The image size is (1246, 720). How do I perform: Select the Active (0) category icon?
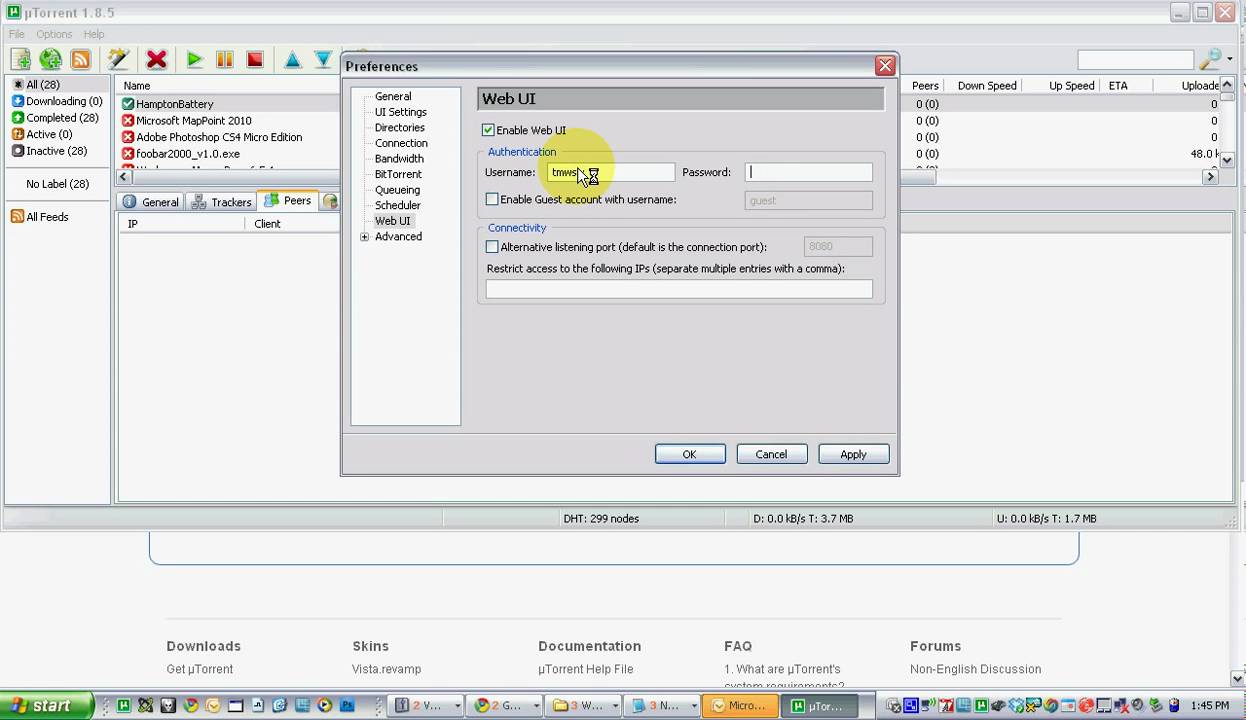pos(18,134)
